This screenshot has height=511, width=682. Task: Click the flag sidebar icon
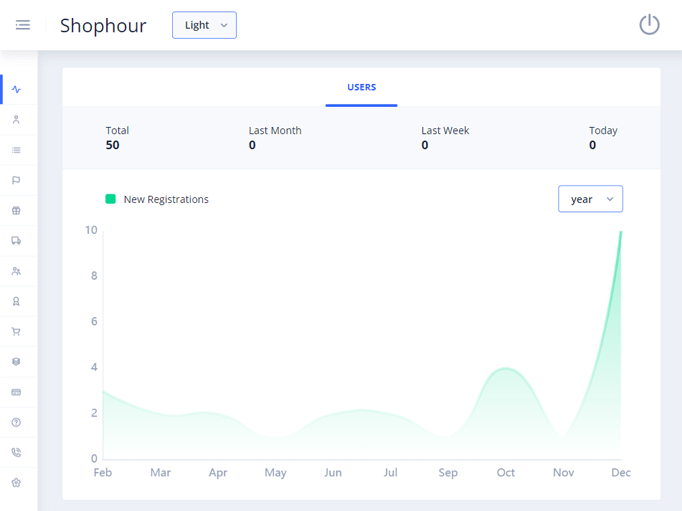16,181
